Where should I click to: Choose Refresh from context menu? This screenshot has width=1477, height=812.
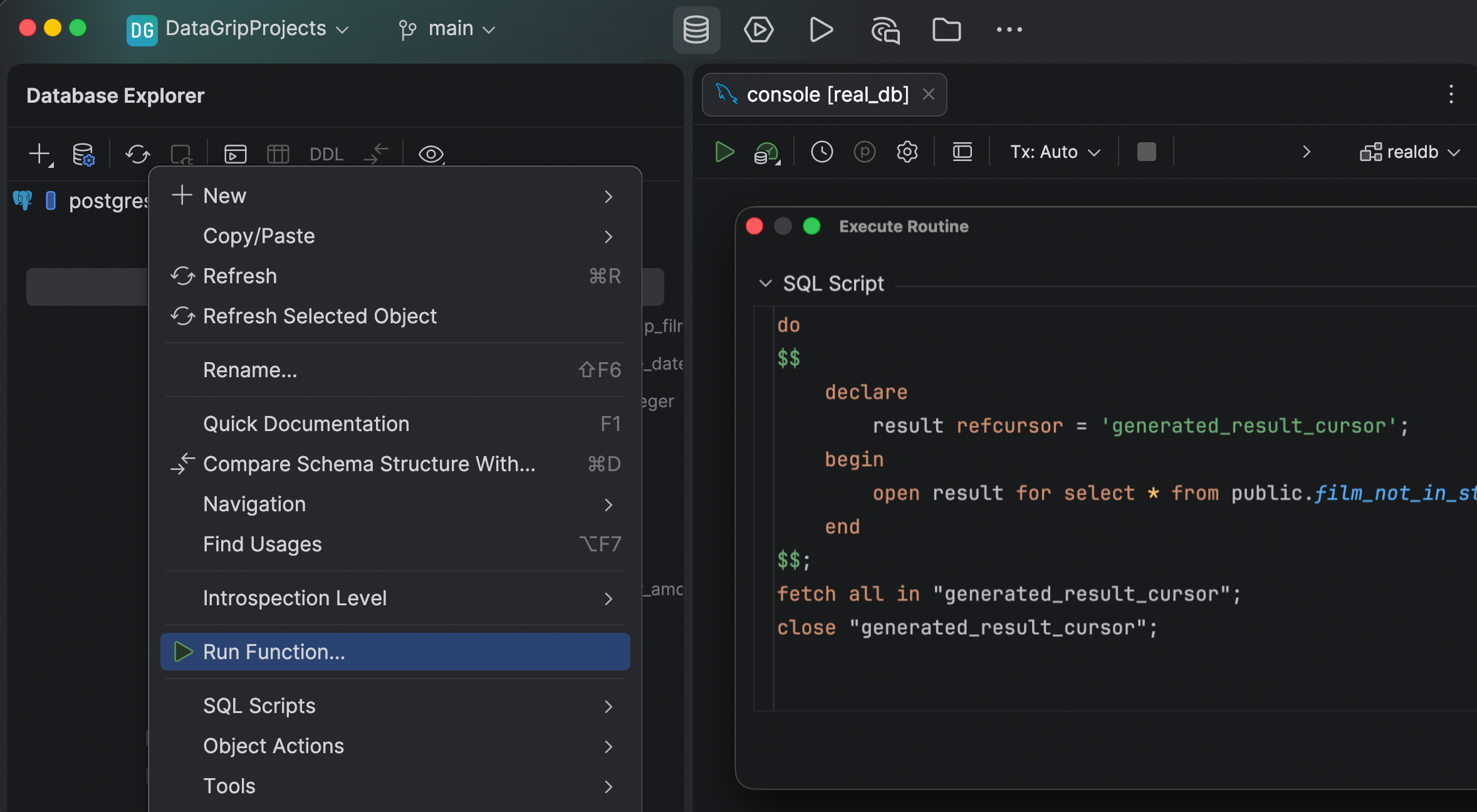tap(395, 276)
